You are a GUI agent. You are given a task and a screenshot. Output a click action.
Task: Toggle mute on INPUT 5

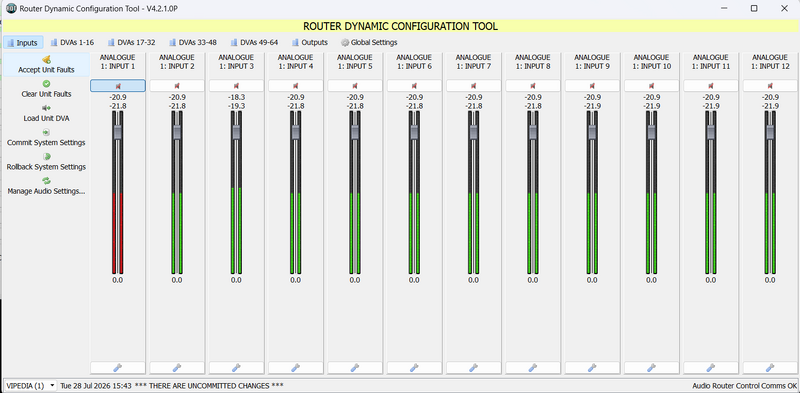[x=355, y=86]
